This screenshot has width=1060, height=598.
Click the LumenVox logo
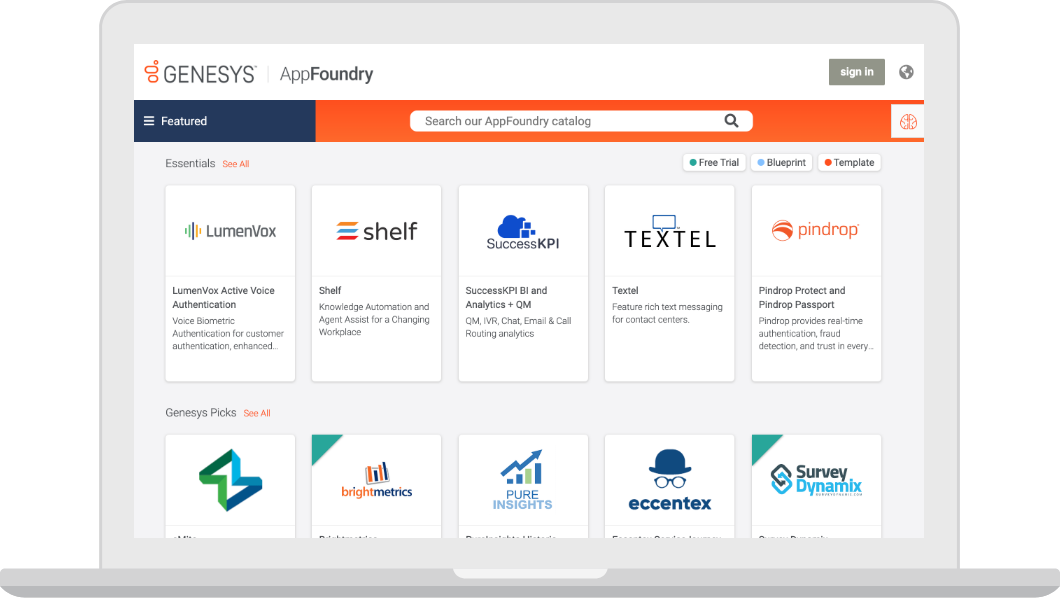point(231,231)
